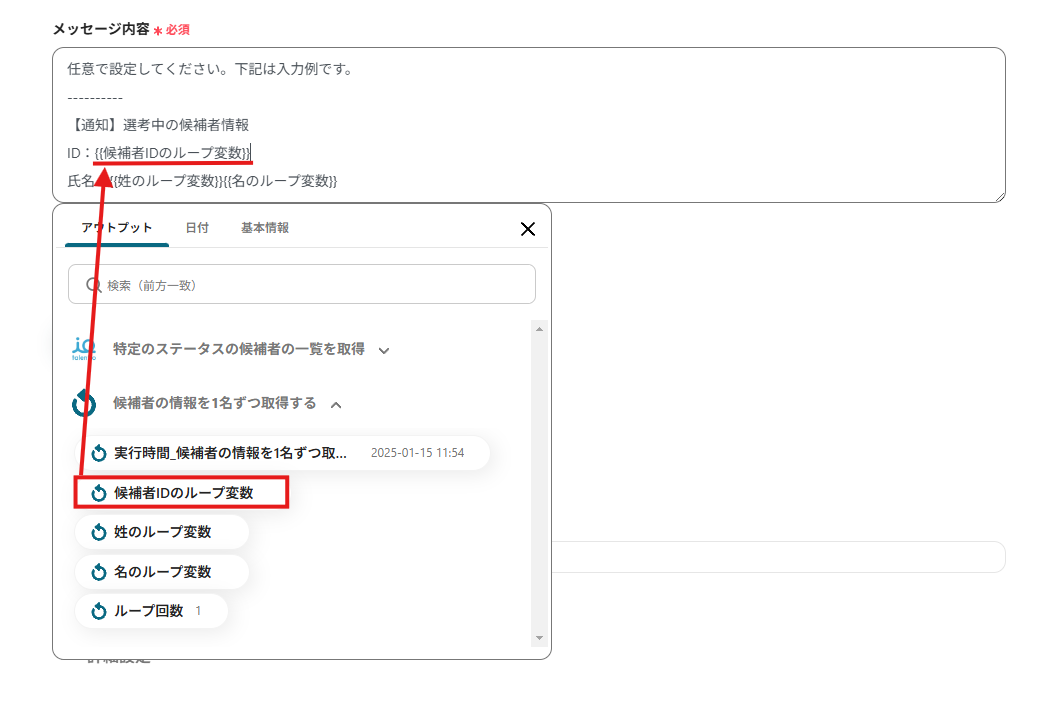Click loop icon on ループ回数 chip
The image size is (1058, 720).
click(x=99, y=611)
